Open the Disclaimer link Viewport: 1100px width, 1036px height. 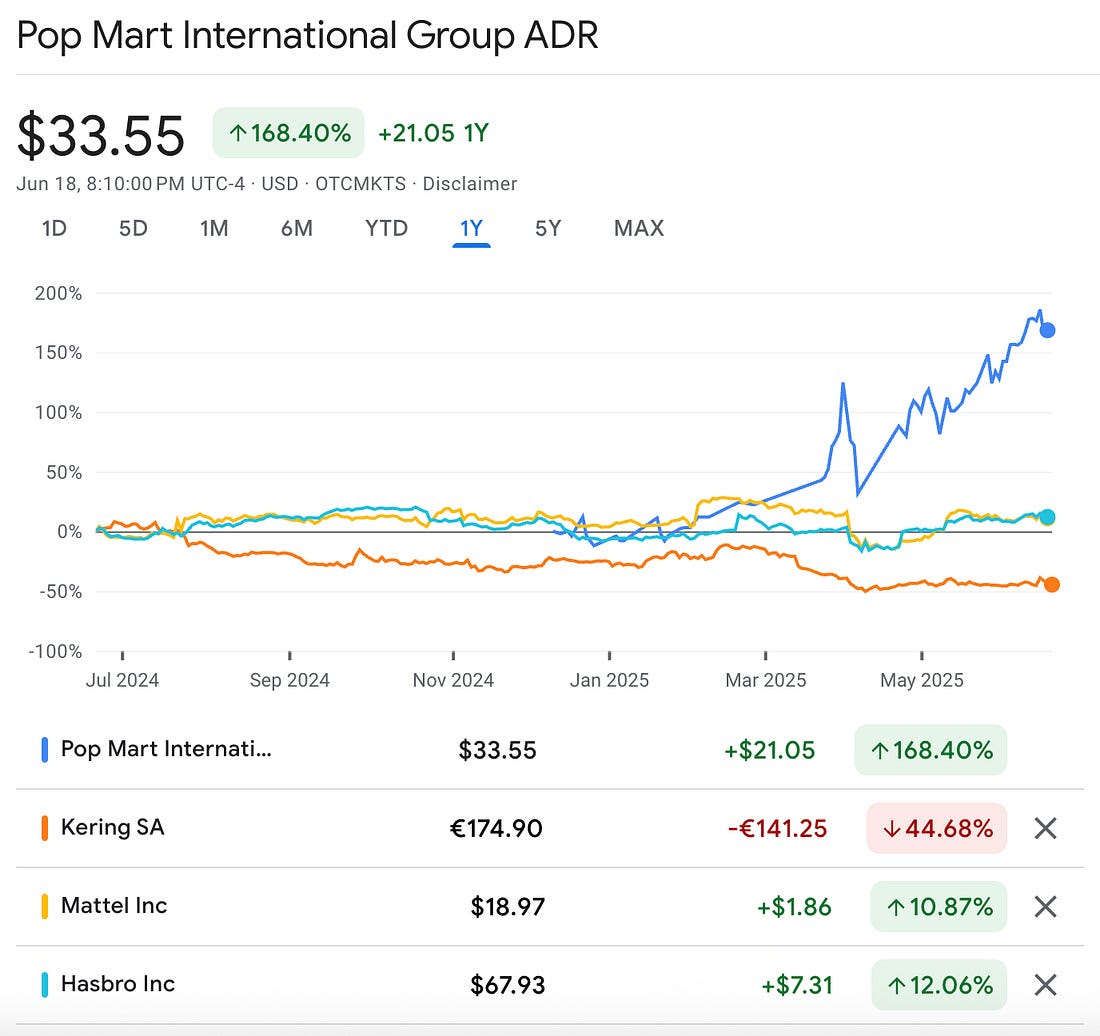(x=469, y=184)
